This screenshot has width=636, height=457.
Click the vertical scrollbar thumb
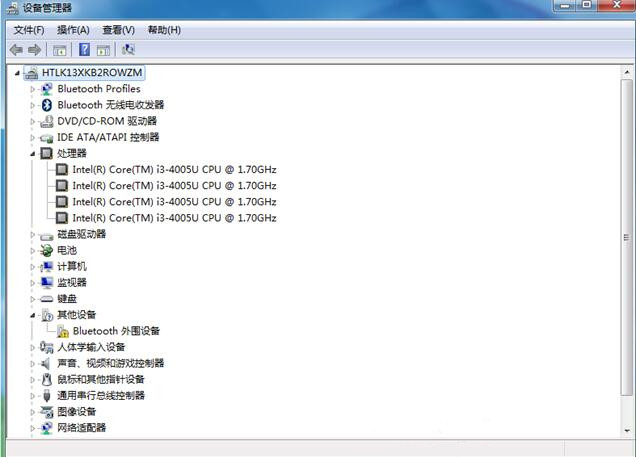(x=627, y=237)
